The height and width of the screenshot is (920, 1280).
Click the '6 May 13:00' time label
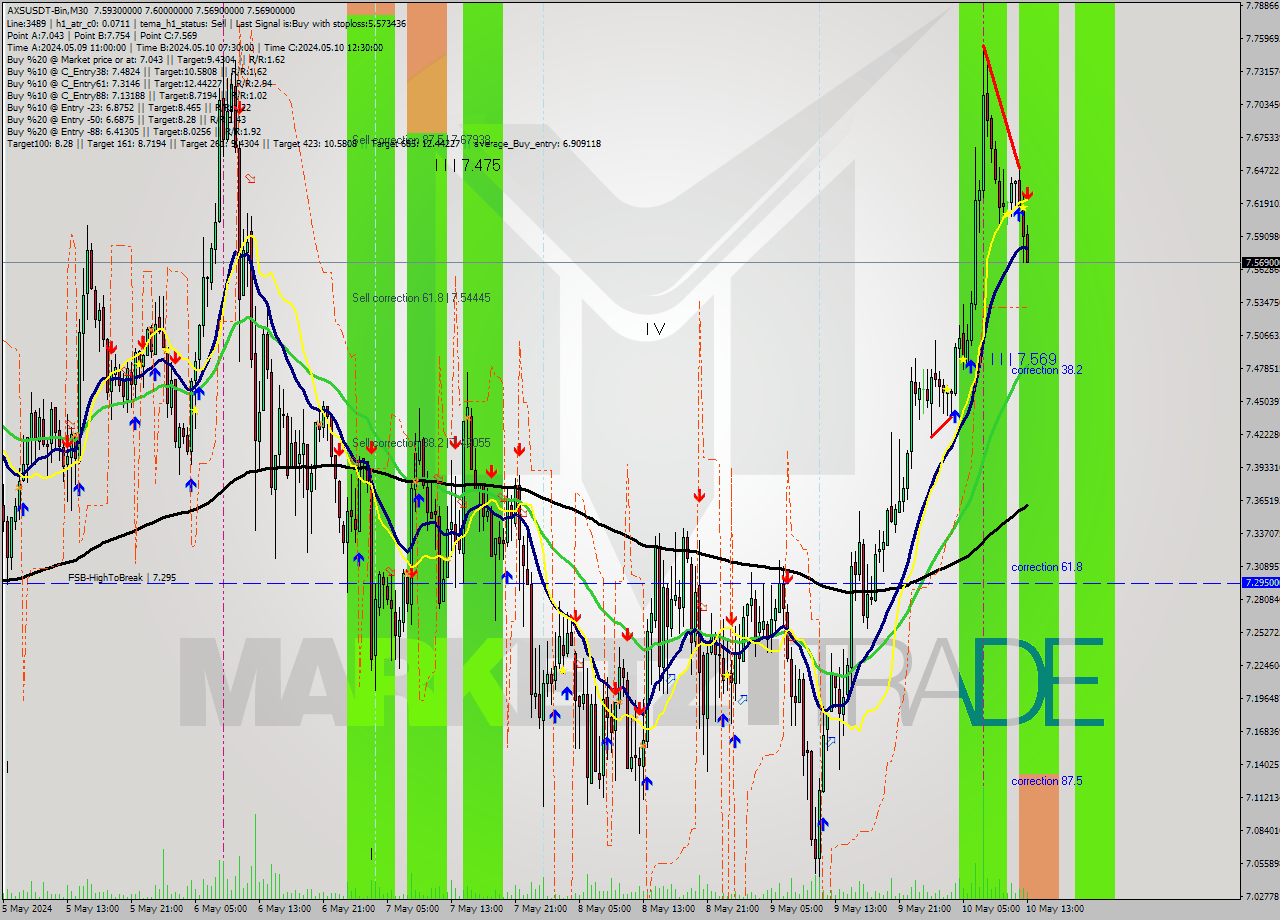click(285, 909)
